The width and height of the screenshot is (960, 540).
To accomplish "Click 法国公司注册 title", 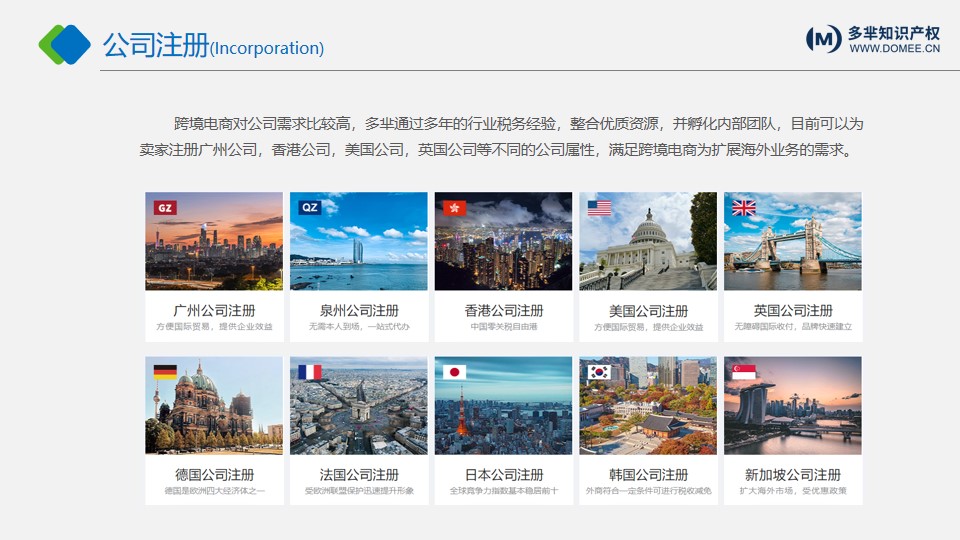I will click(x=359, y=474).
